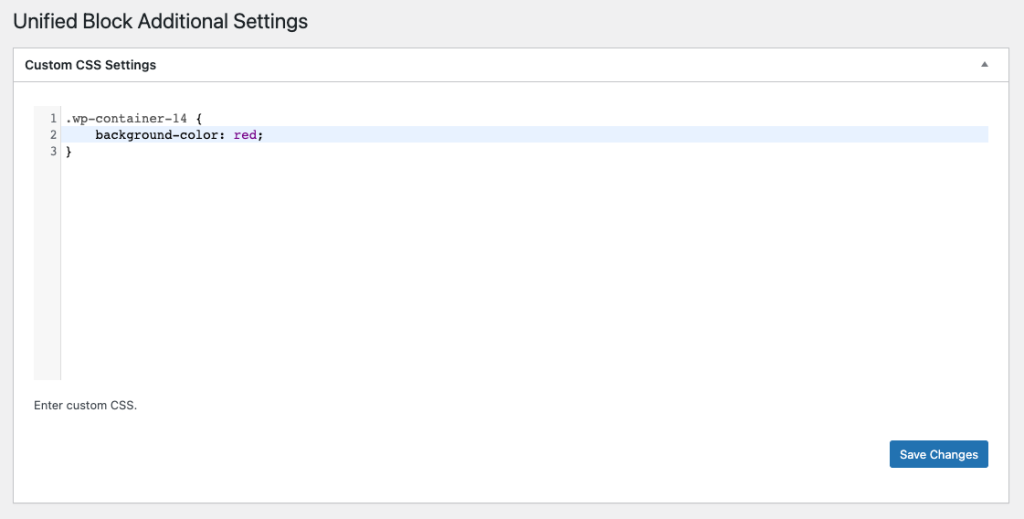Click the opening brace on line 1

pyautogui.click(x=199, y=118)
